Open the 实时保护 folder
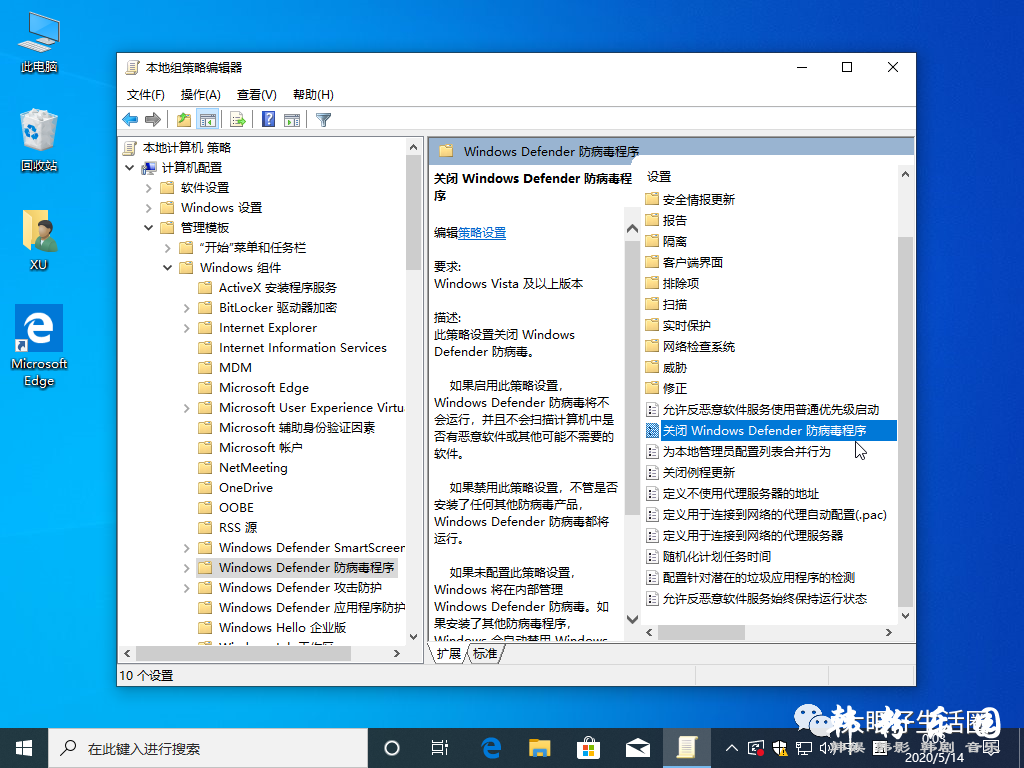1024x768 pixels. 678,325
